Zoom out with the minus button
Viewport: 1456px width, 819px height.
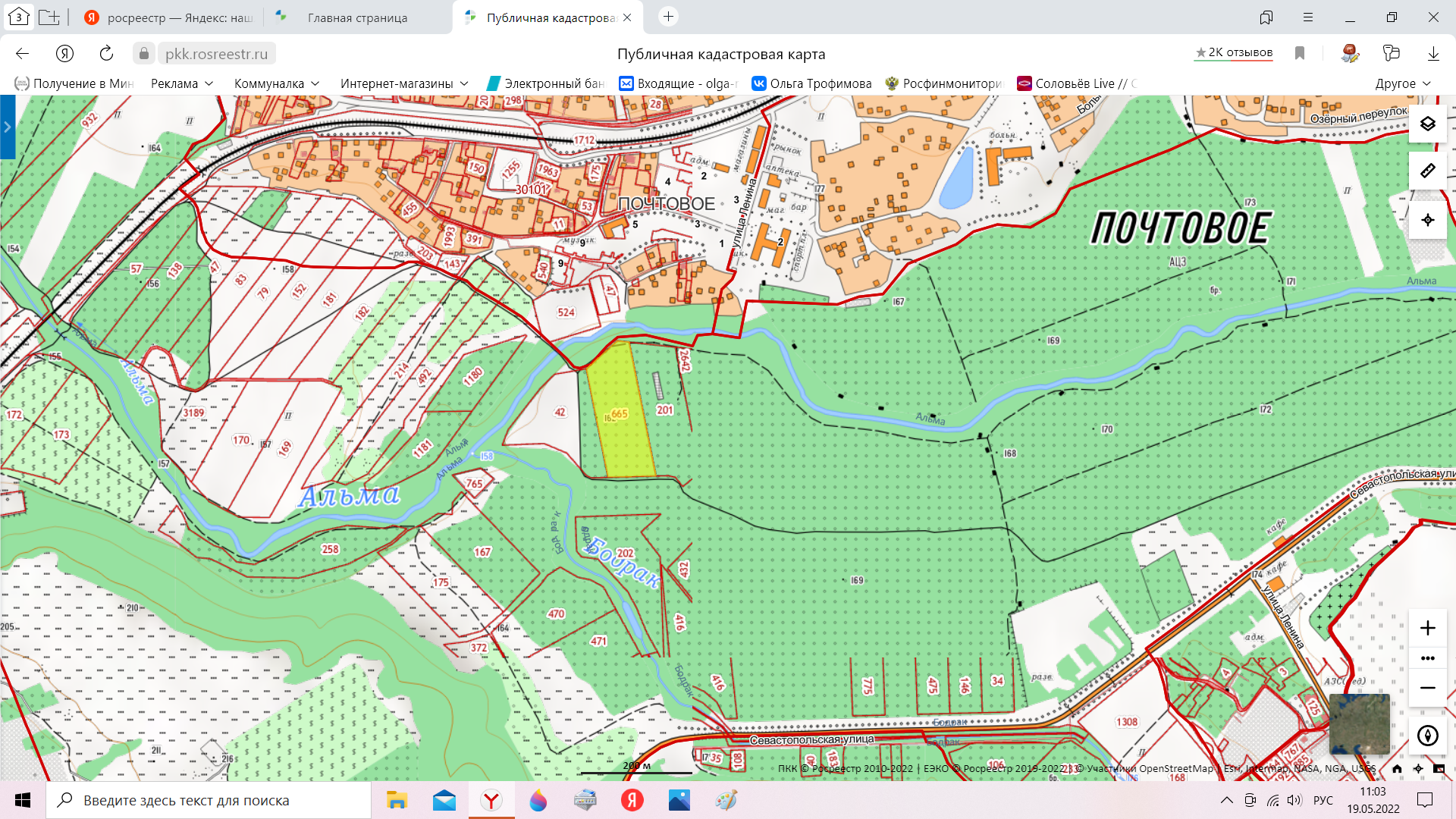tap(1427, 688)
